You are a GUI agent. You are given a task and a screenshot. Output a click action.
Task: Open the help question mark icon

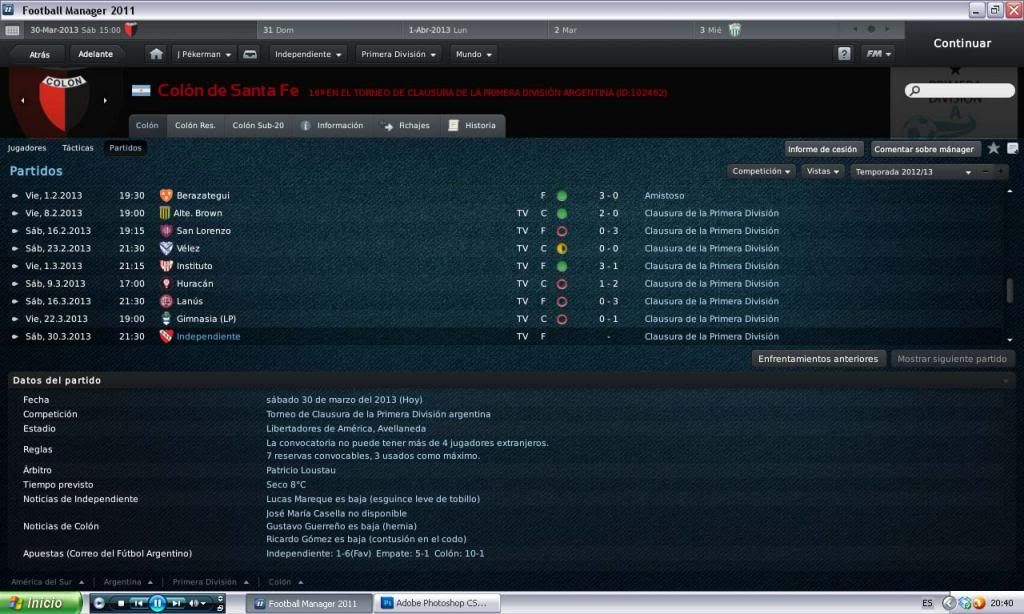844,54
